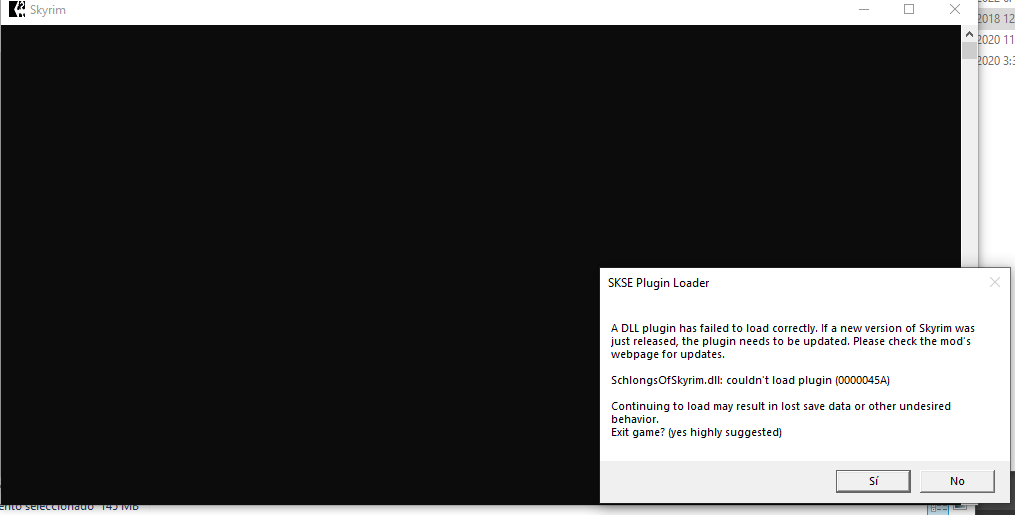Click the No button to continue loading
The image size is (1015, 515).
point(957,481)
